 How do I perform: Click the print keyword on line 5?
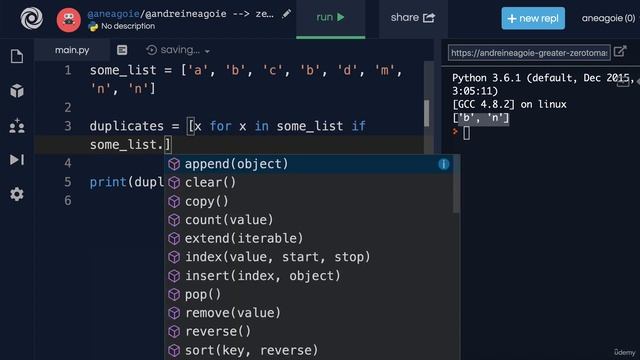coord(108,182)
